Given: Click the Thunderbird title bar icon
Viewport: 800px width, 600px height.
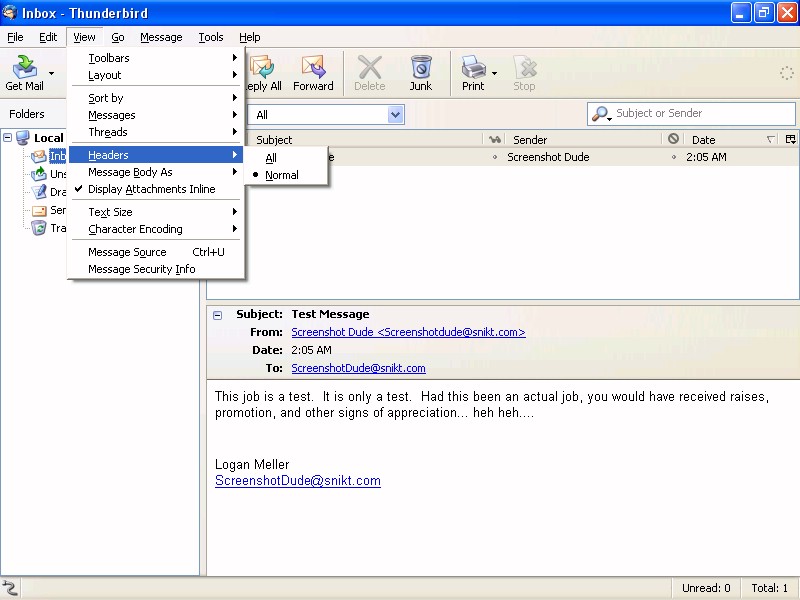Looking at the screenshot, I should point(9,12).
